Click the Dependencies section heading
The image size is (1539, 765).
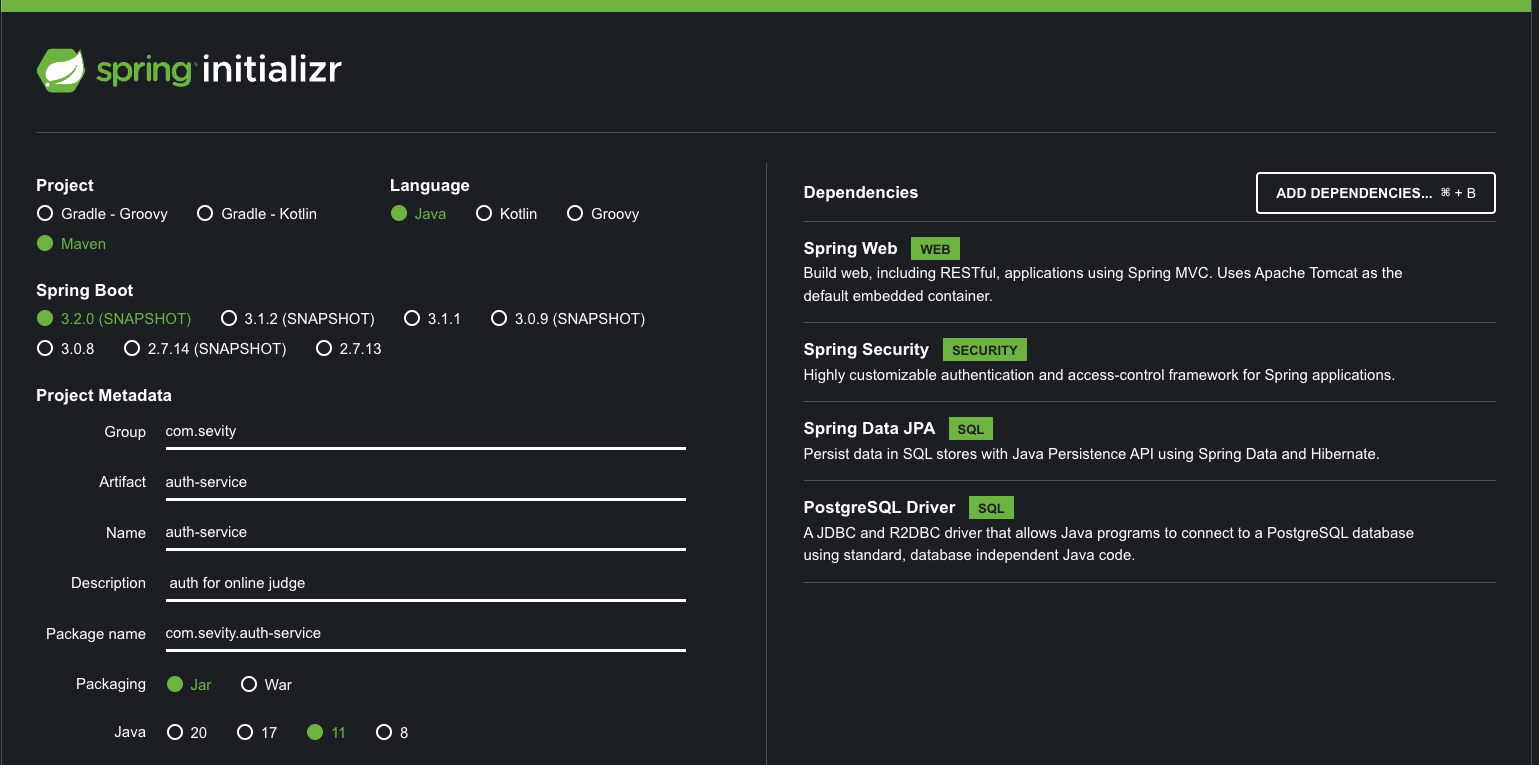tap(861, 193)
